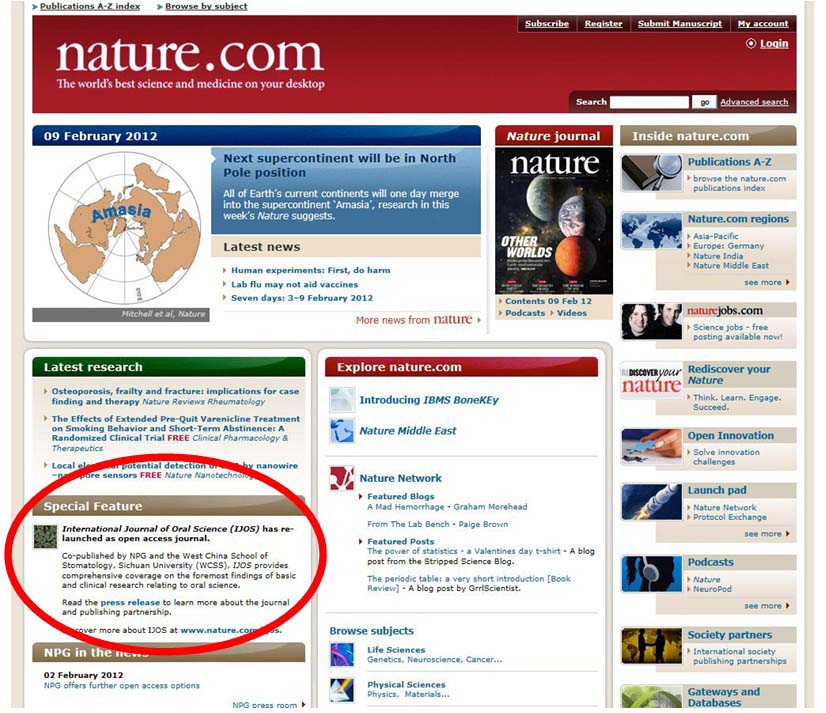Open the press release link

[x=130, y=603]
